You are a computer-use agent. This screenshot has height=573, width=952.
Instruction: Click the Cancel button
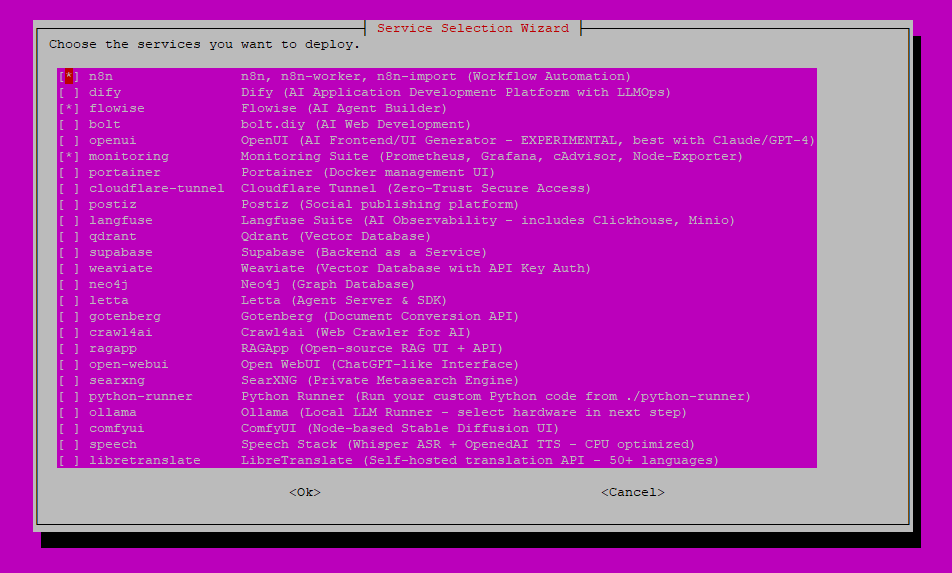633,492
